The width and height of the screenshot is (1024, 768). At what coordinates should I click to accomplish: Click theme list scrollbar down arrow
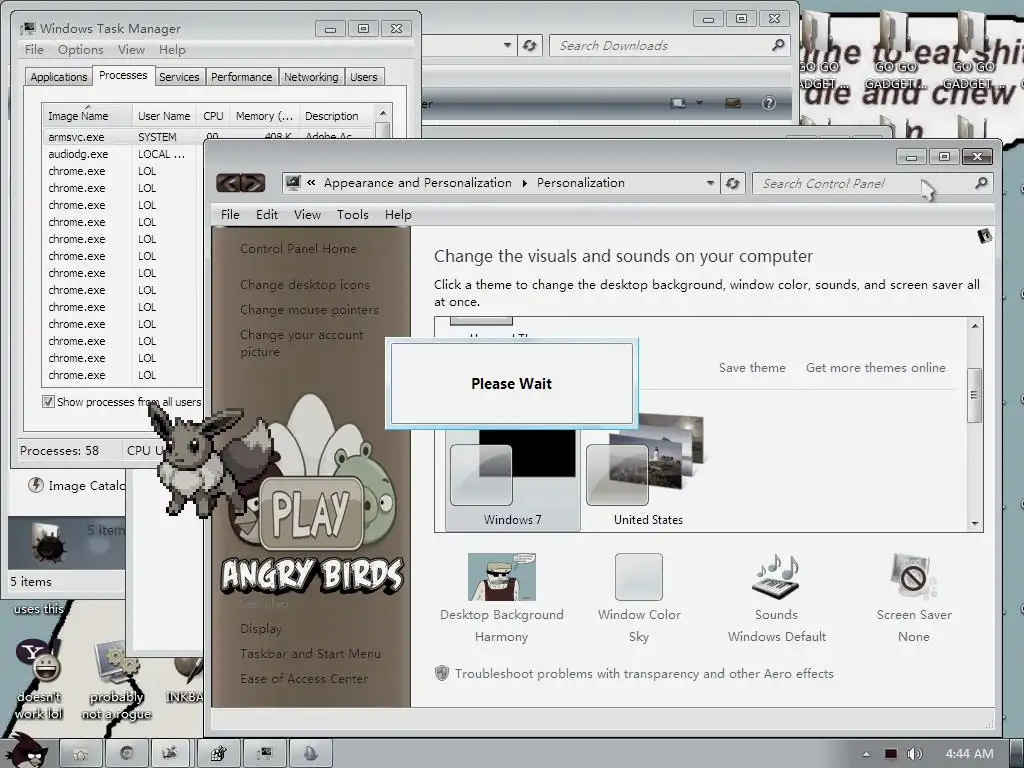click(x=975, y=523)
